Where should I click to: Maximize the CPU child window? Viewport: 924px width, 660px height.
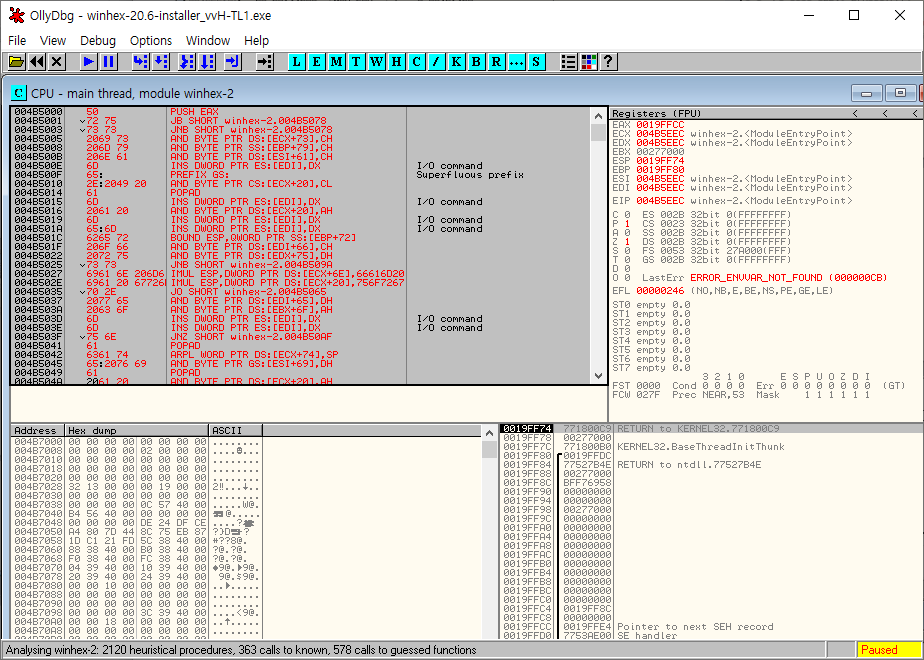[900, 93]
